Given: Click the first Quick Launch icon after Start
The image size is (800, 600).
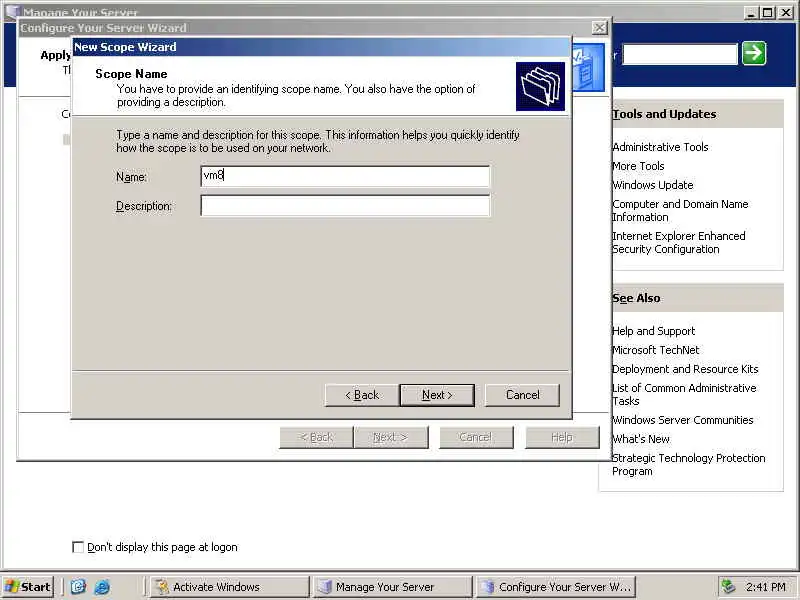Looking at the screenshot, I should [x=78, y=587].
